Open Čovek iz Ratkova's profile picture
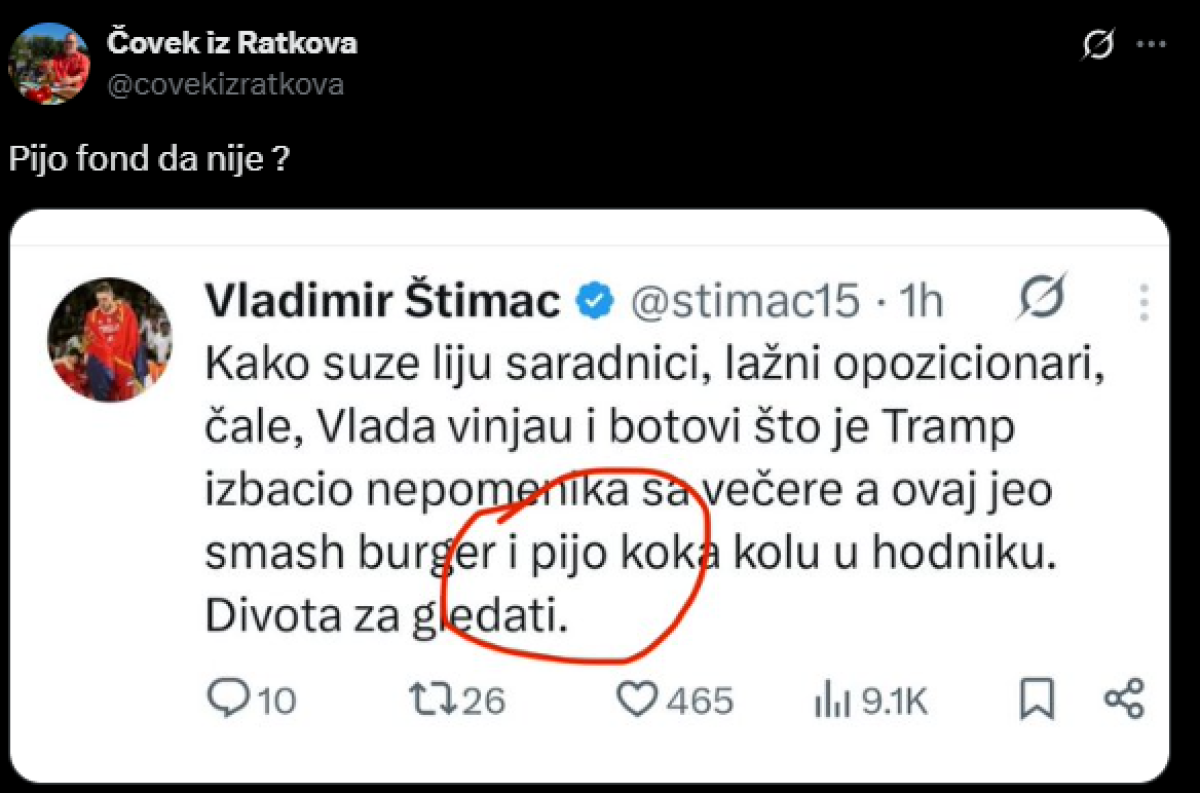 [49, 63]
